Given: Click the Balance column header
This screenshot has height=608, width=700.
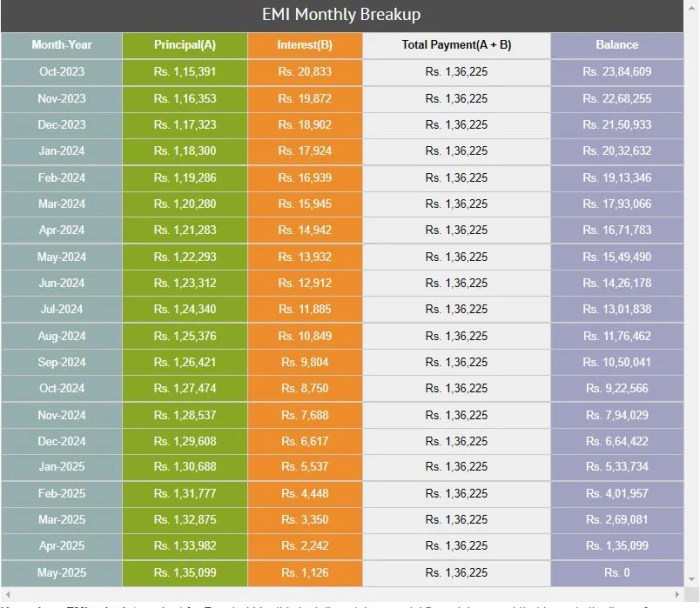Looking at the screenshot, I should pos(617,45).
